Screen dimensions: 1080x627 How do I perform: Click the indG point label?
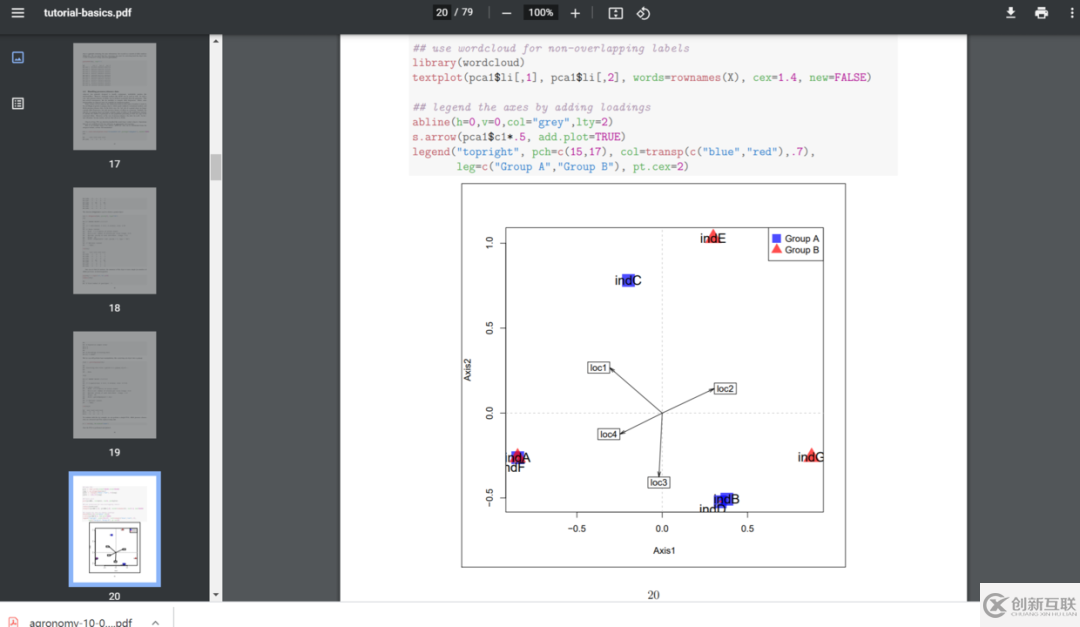pyautogui.click(x=810, y=456)
